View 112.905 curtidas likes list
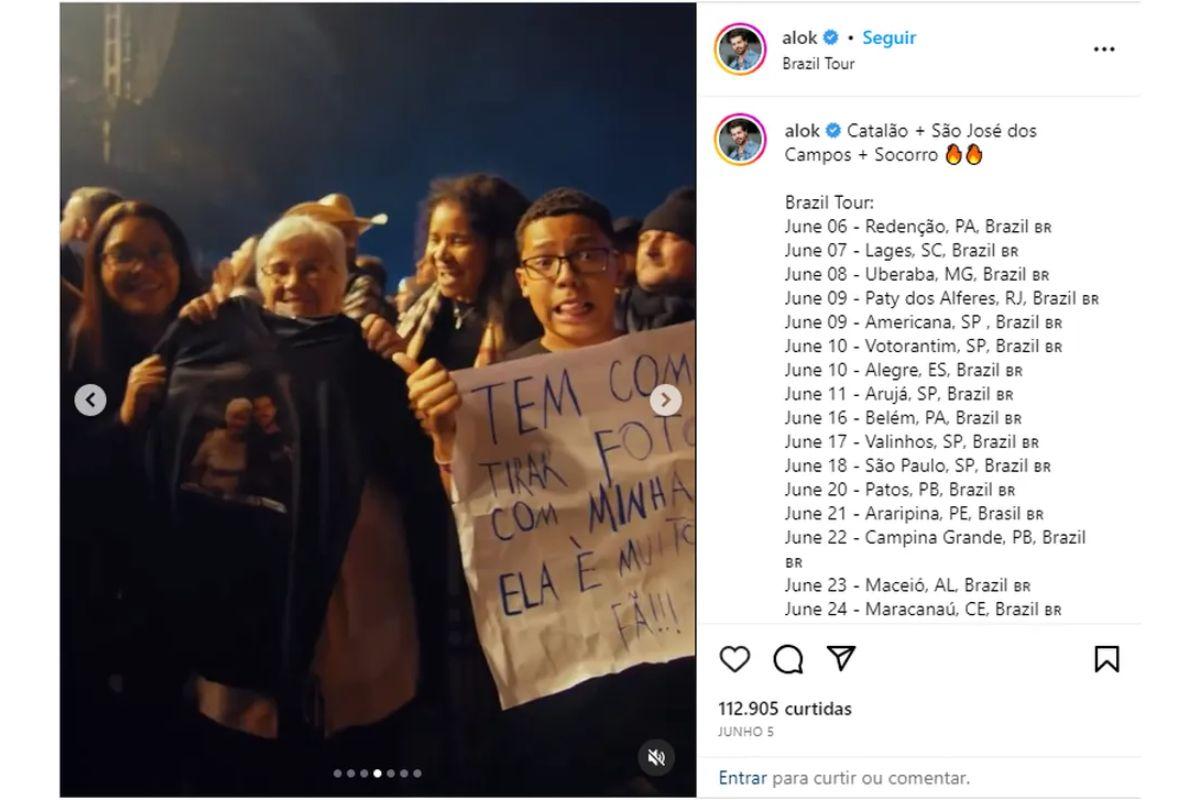The image size is (1200, 800). (785, 709)
